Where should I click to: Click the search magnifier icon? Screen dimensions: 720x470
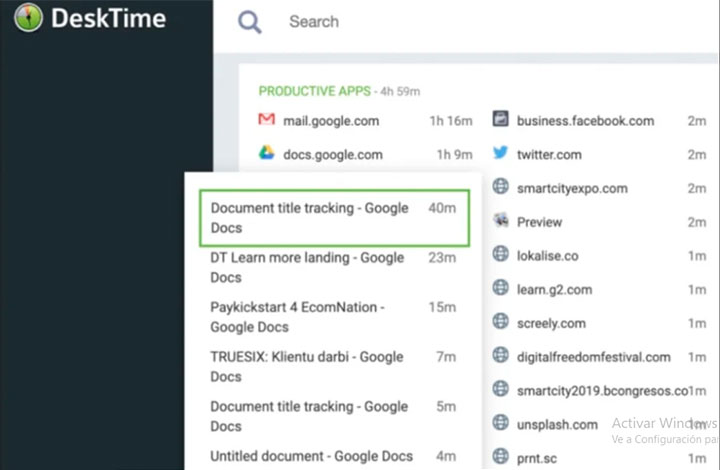click(x=249, y=22)
